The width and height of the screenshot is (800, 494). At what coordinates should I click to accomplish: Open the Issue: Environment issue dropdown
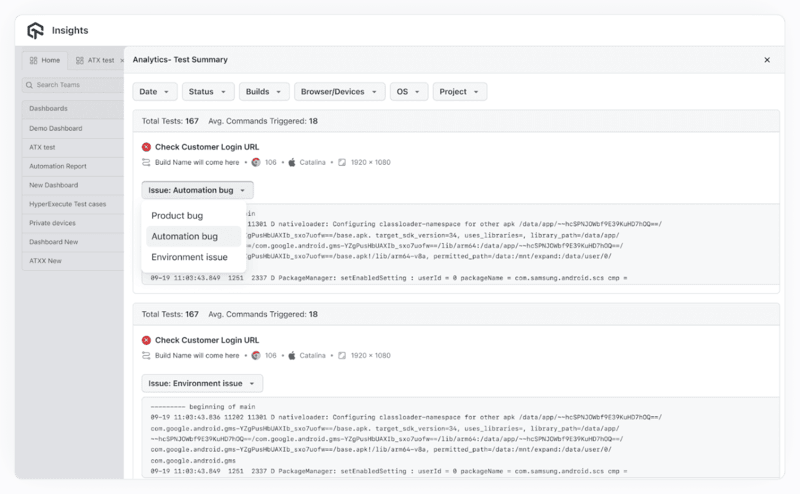[x=202, y=384]
